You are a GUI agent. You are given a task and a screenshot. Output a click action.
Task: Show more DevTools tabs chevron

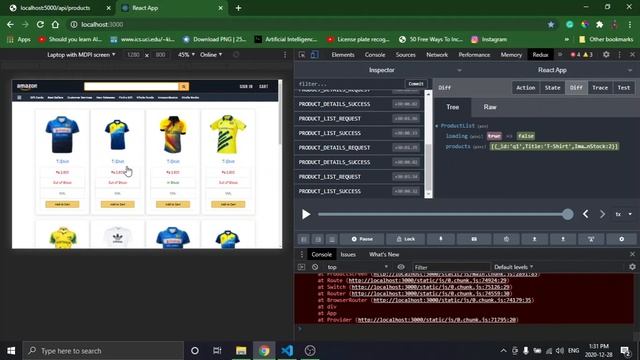[x=560, y=54]
